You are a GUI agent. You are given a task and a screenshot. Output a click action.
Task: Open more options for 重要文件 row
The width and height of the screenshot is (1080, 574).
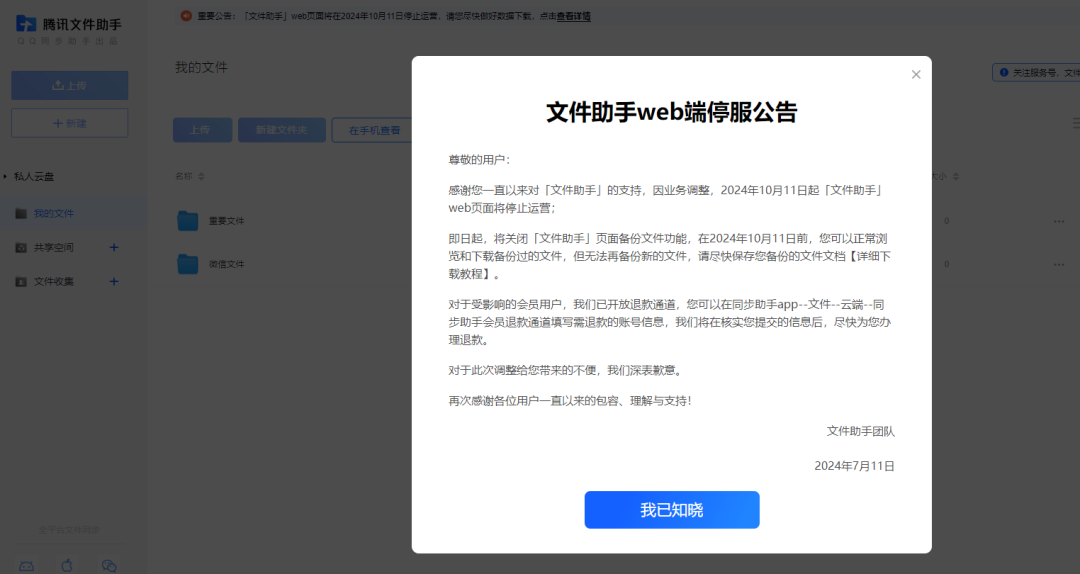1059,221
